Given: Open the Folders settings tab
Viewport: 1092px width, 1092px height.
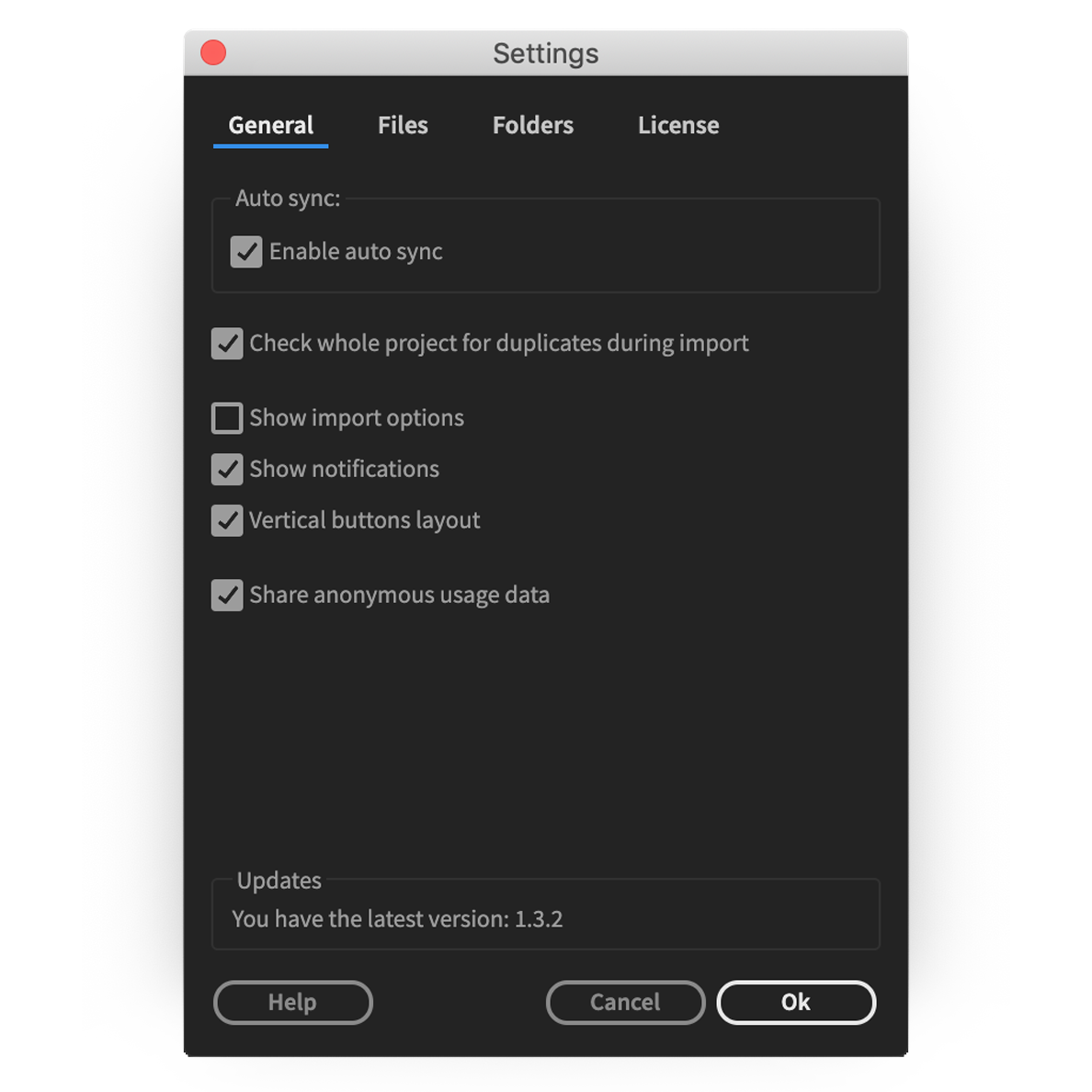Looking at the screenshot, I should (x=532, y=125).
